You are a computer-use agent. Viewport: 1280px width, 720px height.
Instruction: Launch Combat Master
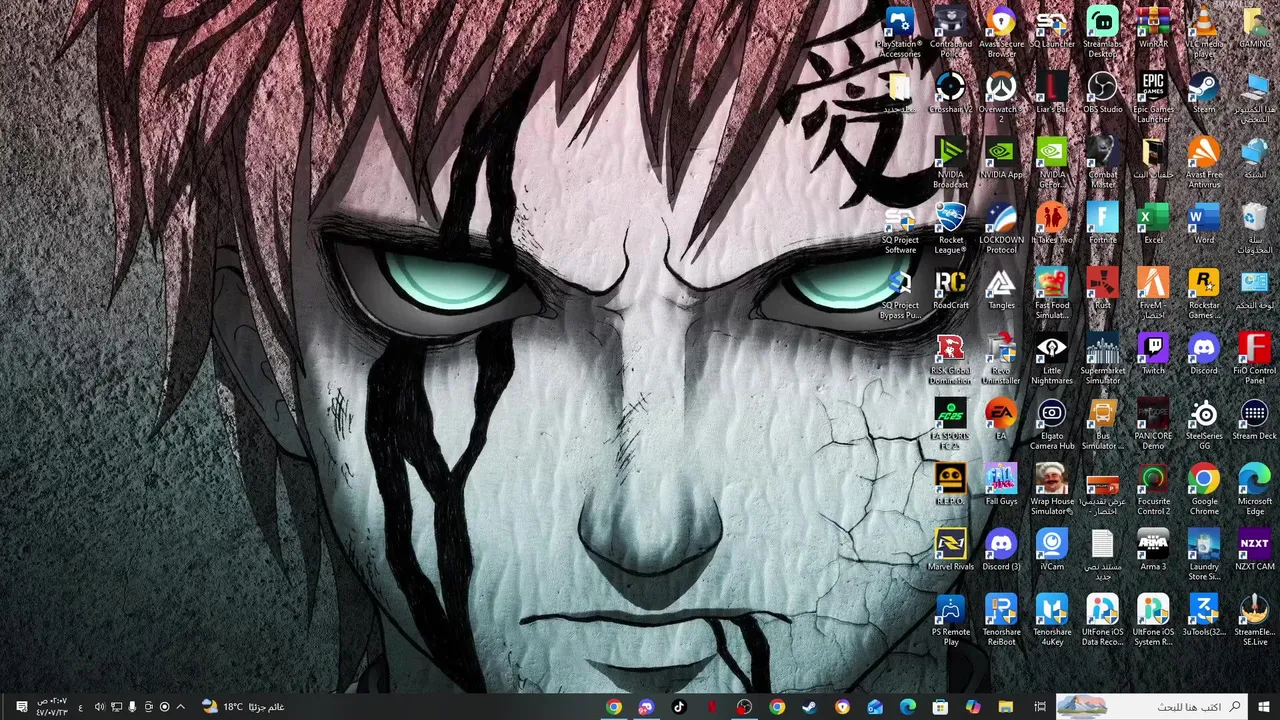pos(1103,163)
